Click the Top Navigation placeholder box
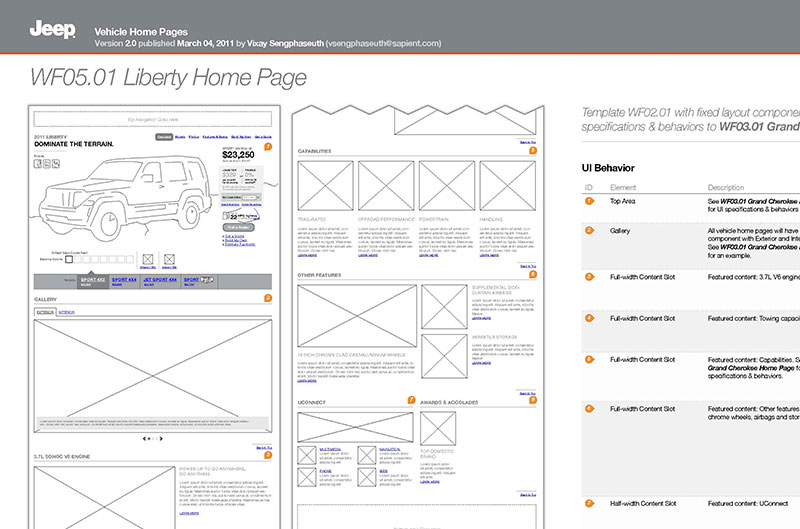Screen dimensions: 800x529 (x=153, y=119)
